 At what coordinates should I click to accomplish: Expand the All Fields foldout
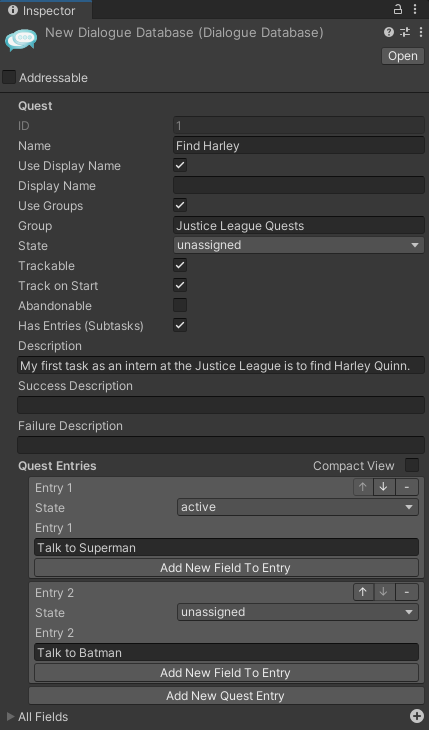pos(10,716)
